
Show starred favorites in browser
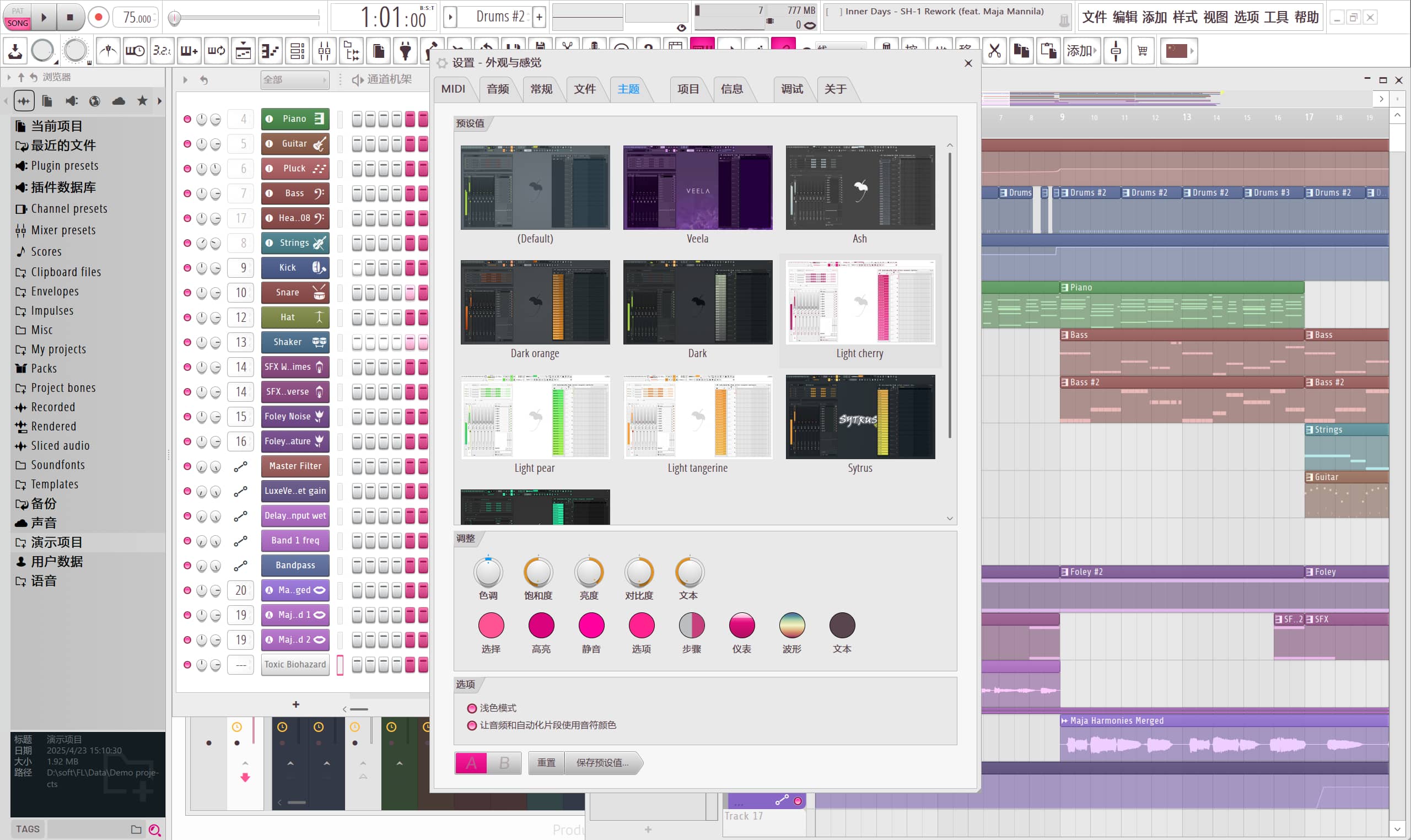point(142,101)
